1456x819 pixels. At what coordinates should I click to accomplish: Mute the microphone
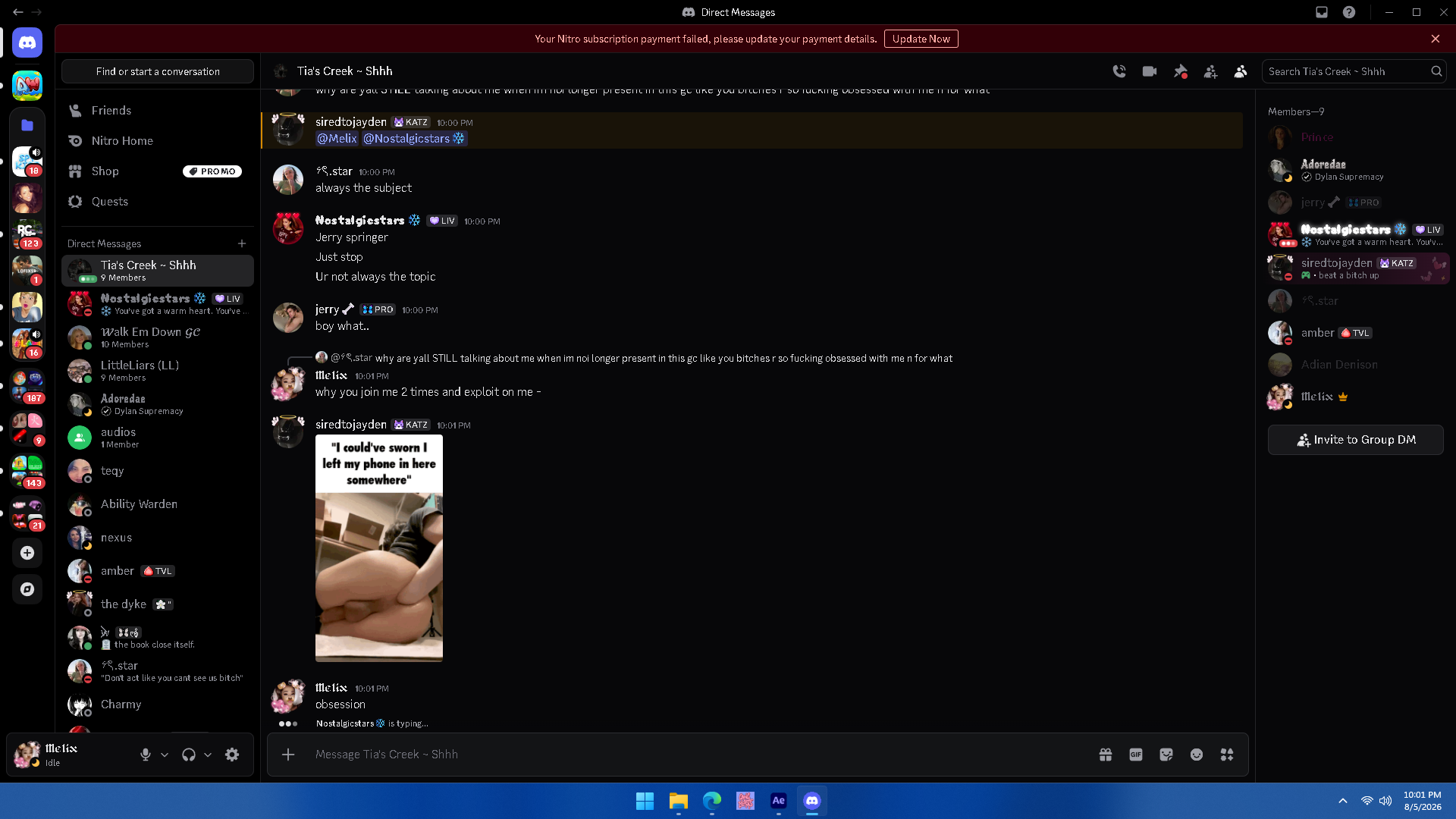[146, 755]
